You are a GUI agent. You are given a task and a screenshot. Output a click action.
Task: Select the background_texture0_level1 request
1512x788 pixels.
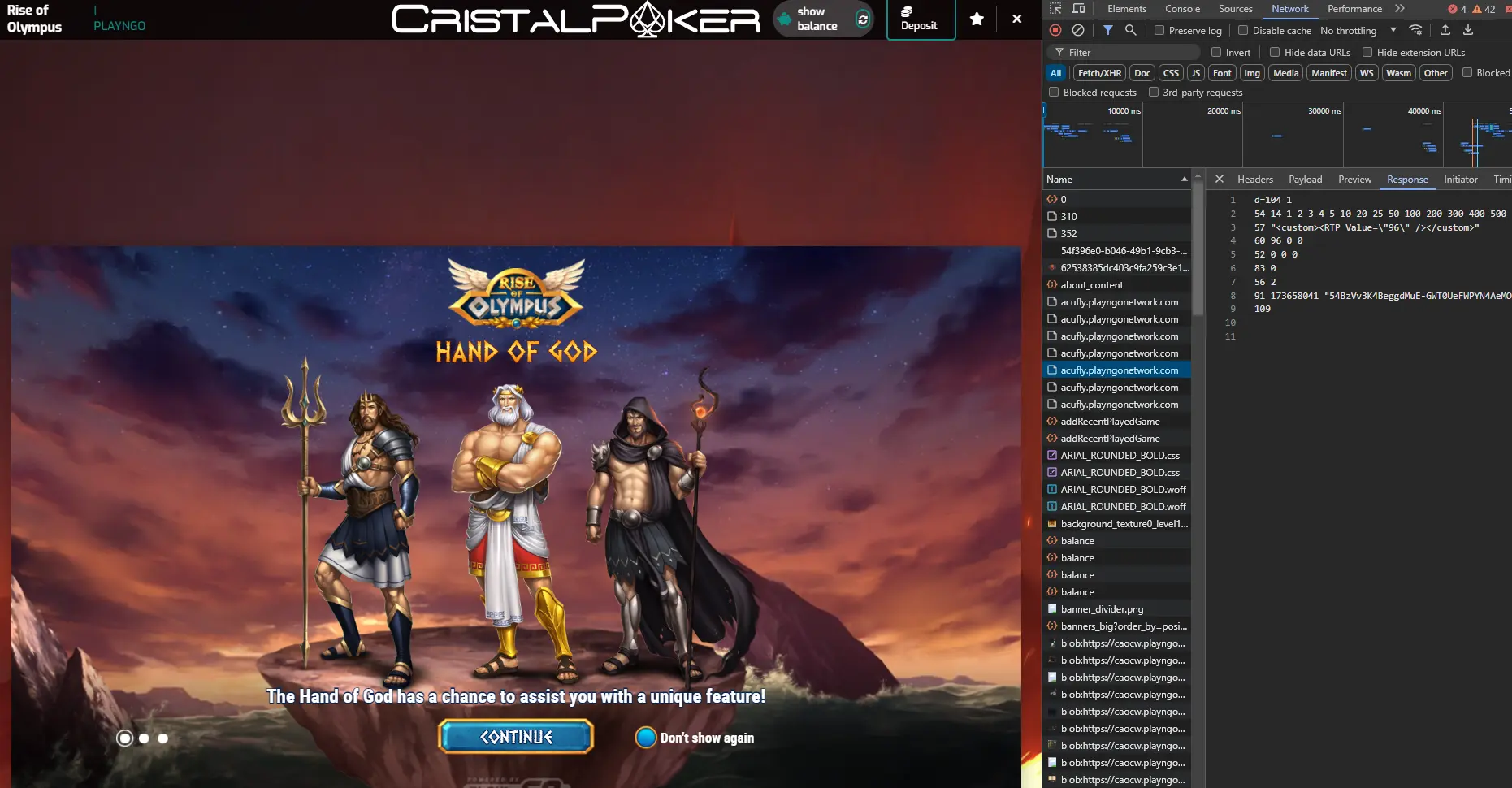coord(1117,523)
